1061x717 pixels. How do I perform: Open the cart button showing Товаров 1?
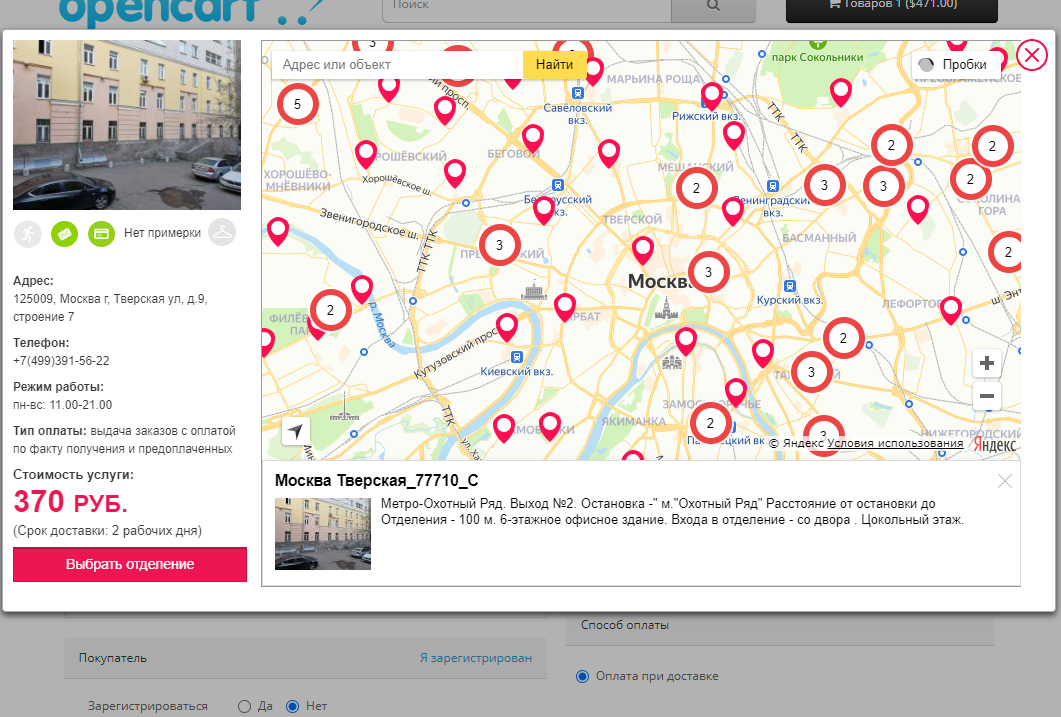[x=891, y=8]
